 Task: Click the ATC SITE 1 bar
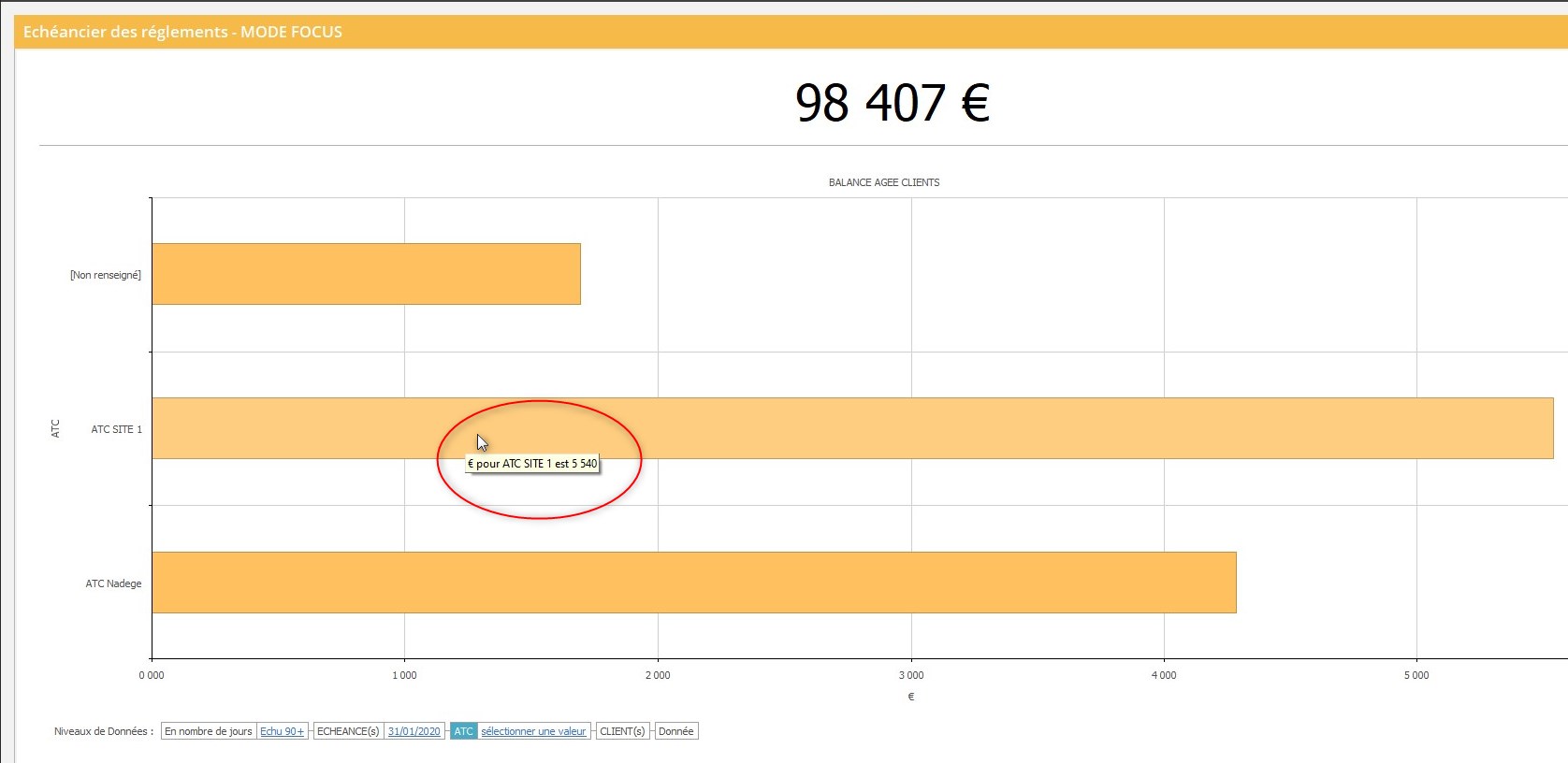point(936,428)
